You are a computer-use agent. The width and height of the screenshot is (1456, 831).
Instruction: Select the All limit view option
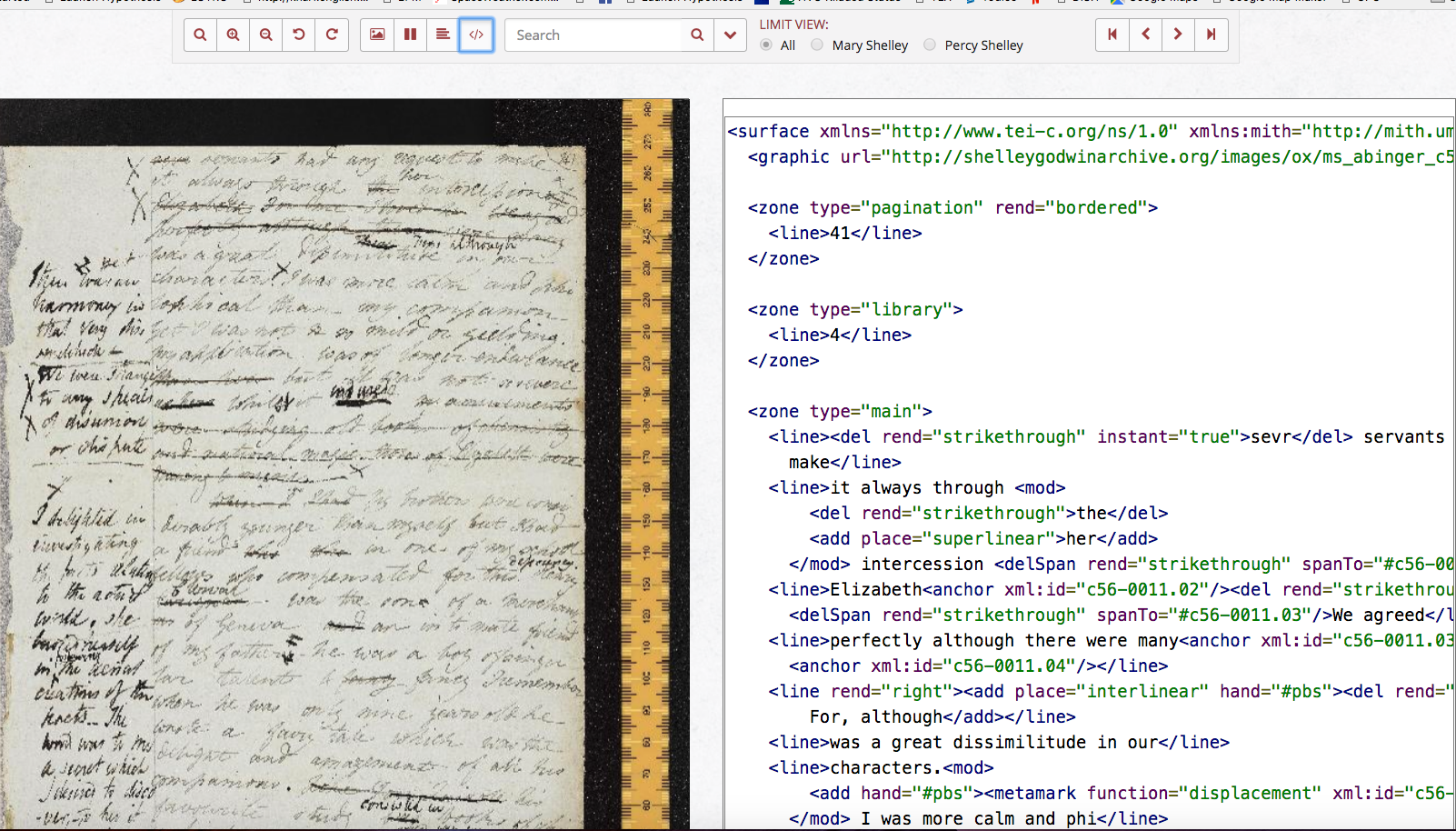pos(766,45)
